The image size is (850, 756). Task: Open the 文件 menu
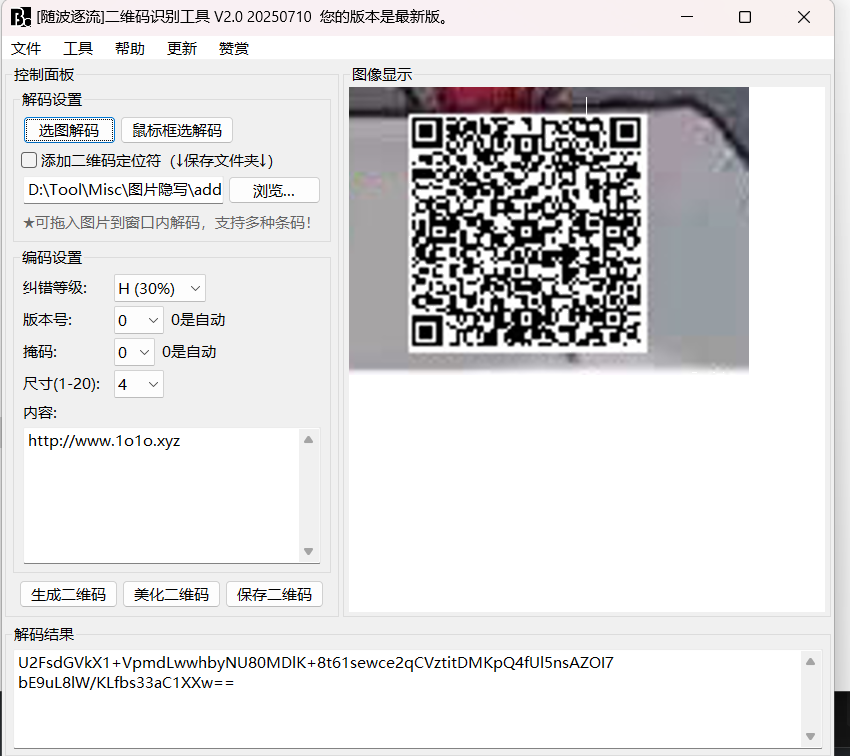26,49
